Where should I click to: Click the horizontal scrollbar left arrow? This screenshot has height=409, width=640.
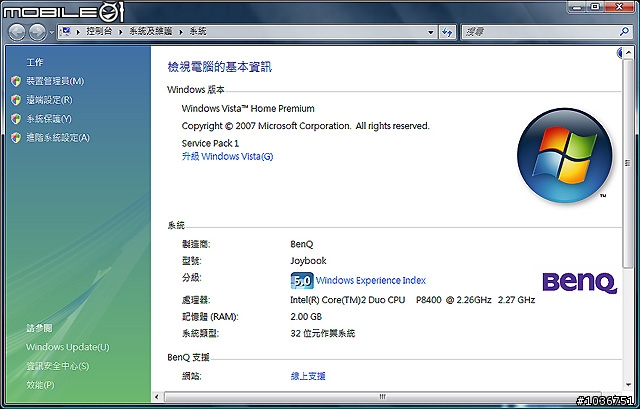pyautogui.click(x=157, y=397)
